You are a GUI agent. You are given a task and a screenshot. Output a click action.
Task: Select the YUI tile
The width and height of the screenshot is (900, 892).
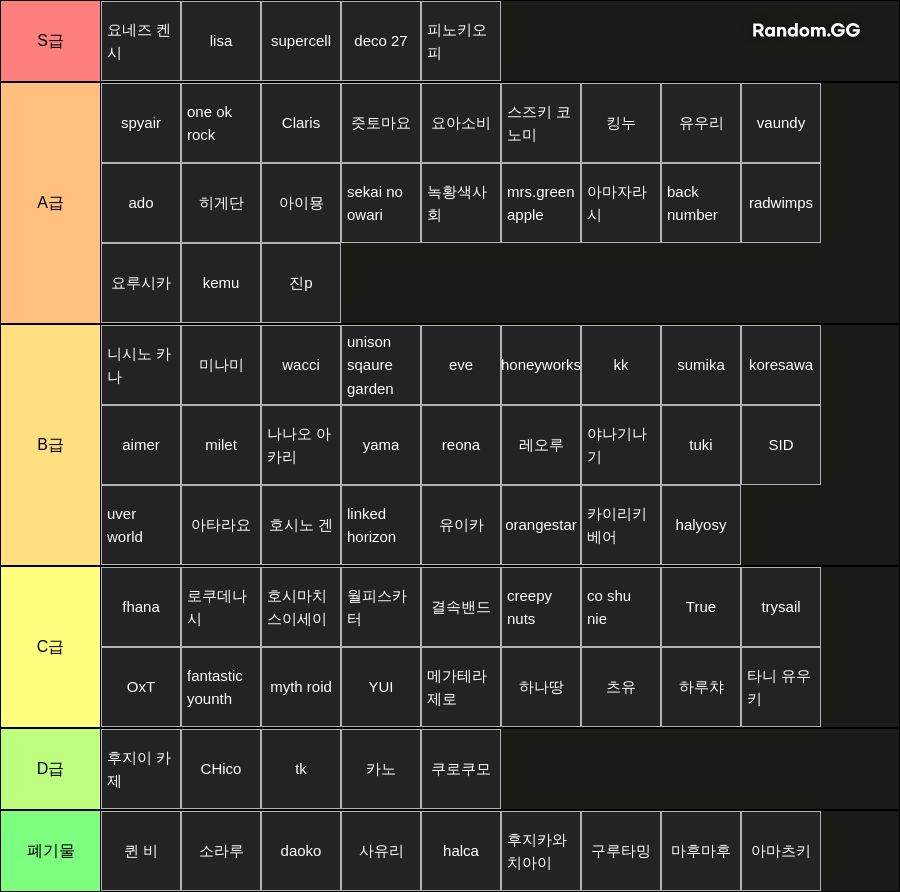pyautogui.click(x=381, y=687)
